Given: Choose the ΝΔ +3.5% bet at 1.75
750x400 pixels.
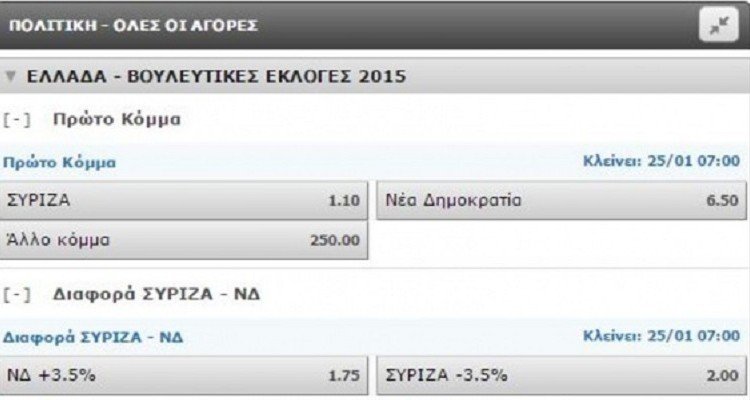Looking at the screenshot, I should point(184,375).
